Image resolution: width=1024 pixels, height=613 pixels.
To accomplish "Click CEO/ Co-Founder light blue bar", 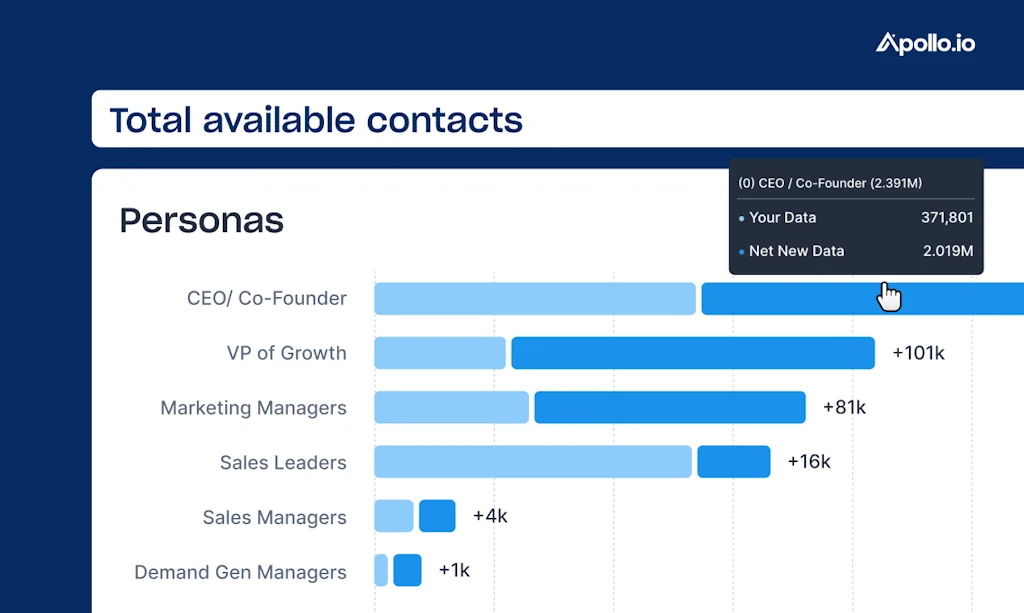I will [534, 299].
